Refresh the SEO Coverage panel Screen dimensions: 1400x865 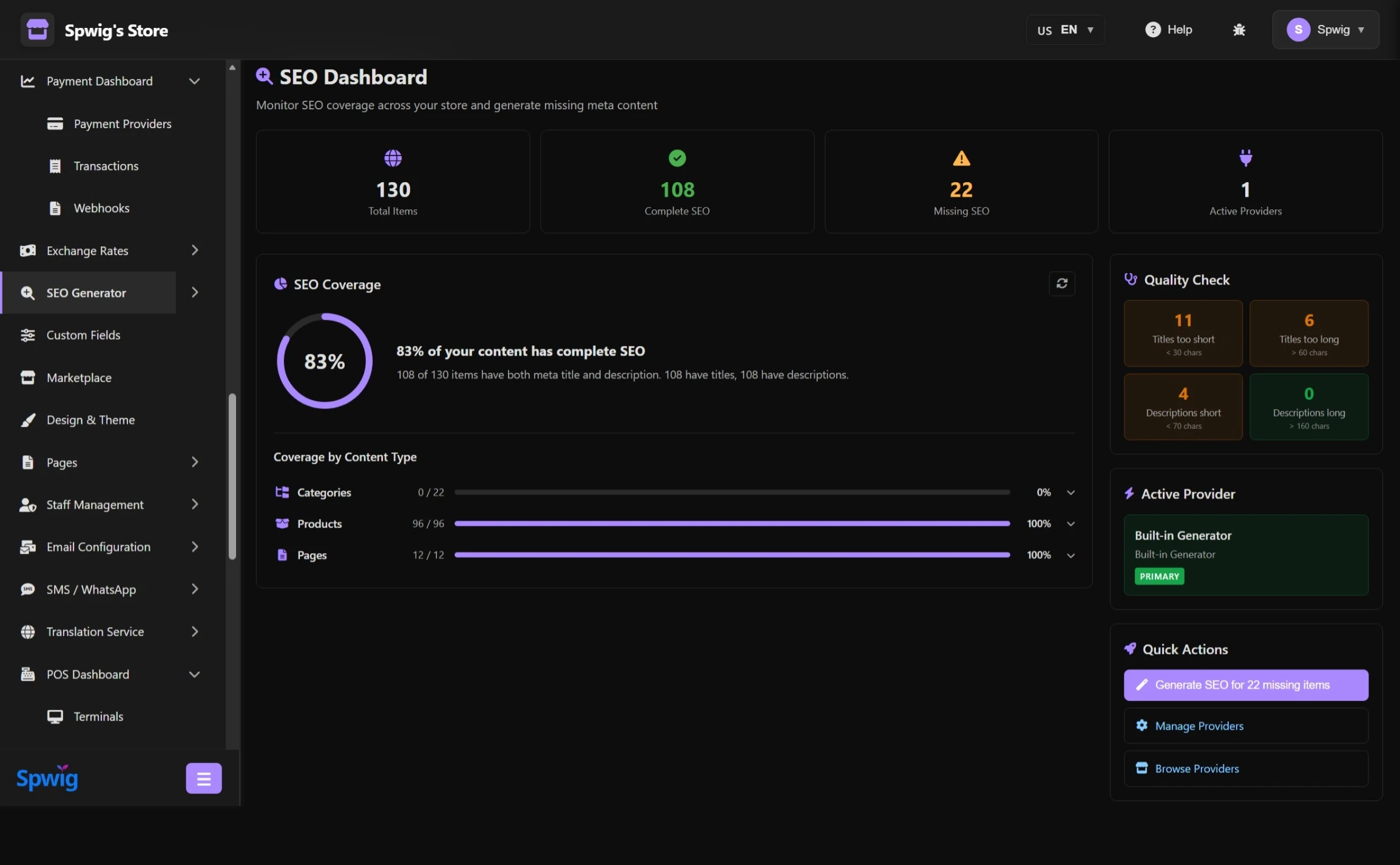point(1062,283)
